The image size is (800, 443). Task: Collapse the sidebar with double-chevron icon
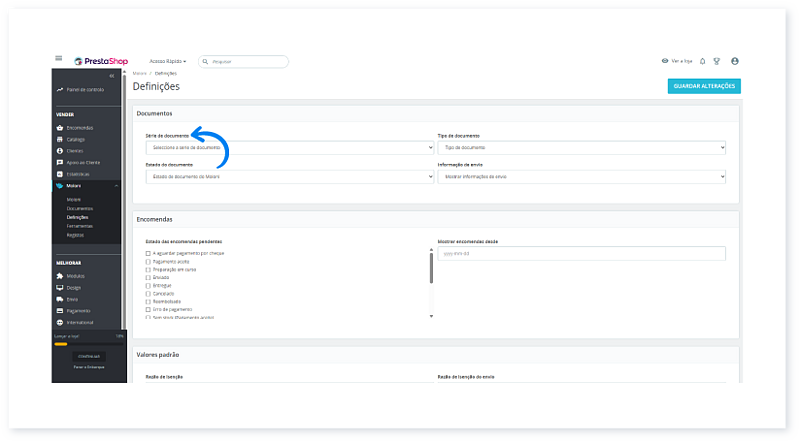click(x=112, y=76)
